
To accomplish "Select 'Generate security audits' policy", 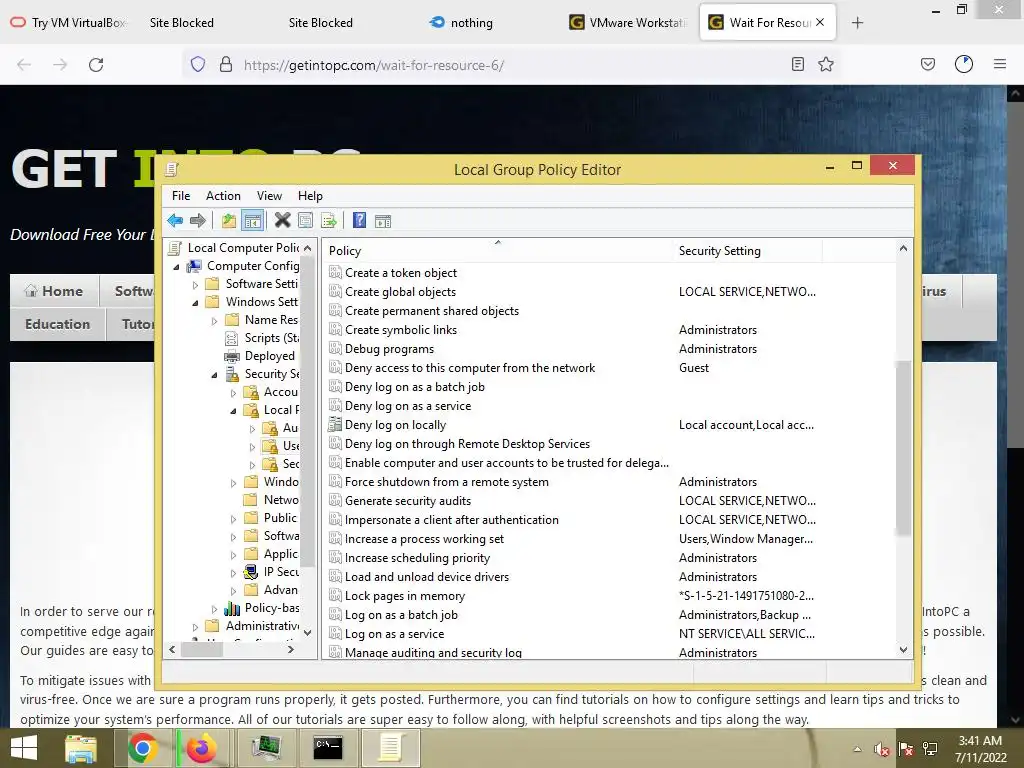I will (408, 501).
